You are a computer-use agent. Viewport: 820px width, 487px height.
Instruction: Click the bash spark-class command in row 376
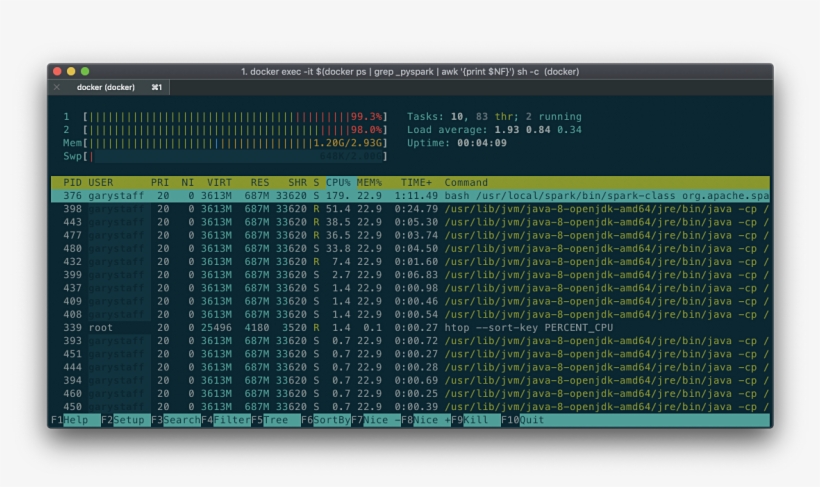pos(607,196)
